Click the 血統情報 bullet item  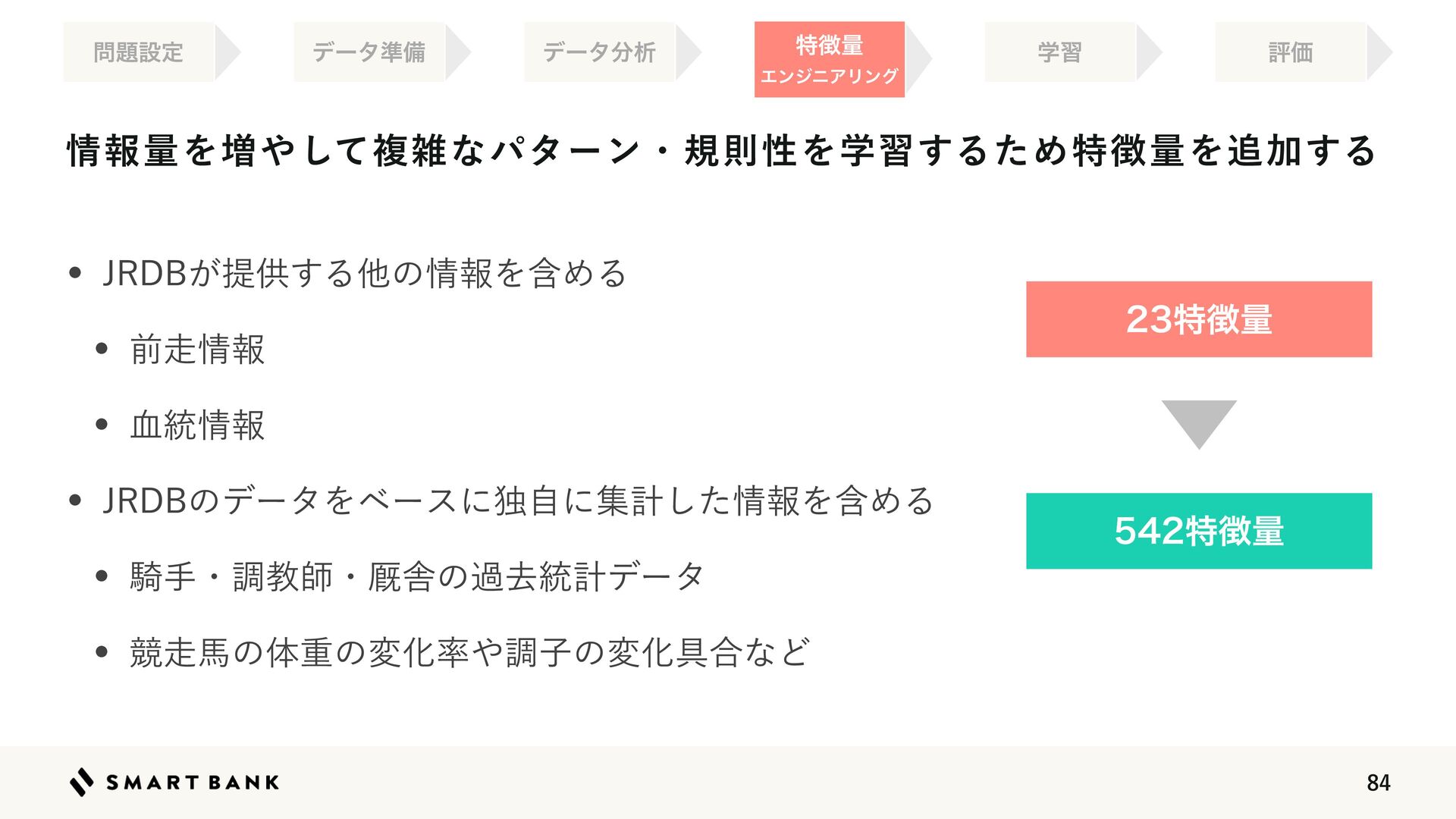pos(197,425)
